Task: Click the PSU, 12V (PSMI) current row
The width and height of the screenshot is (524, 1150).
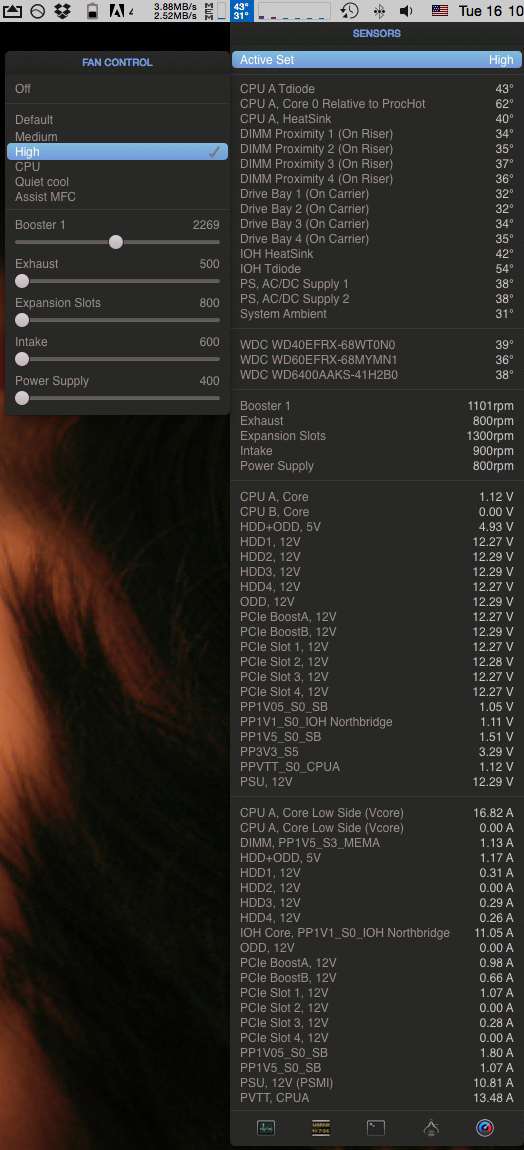Action: pos(376,1083)
